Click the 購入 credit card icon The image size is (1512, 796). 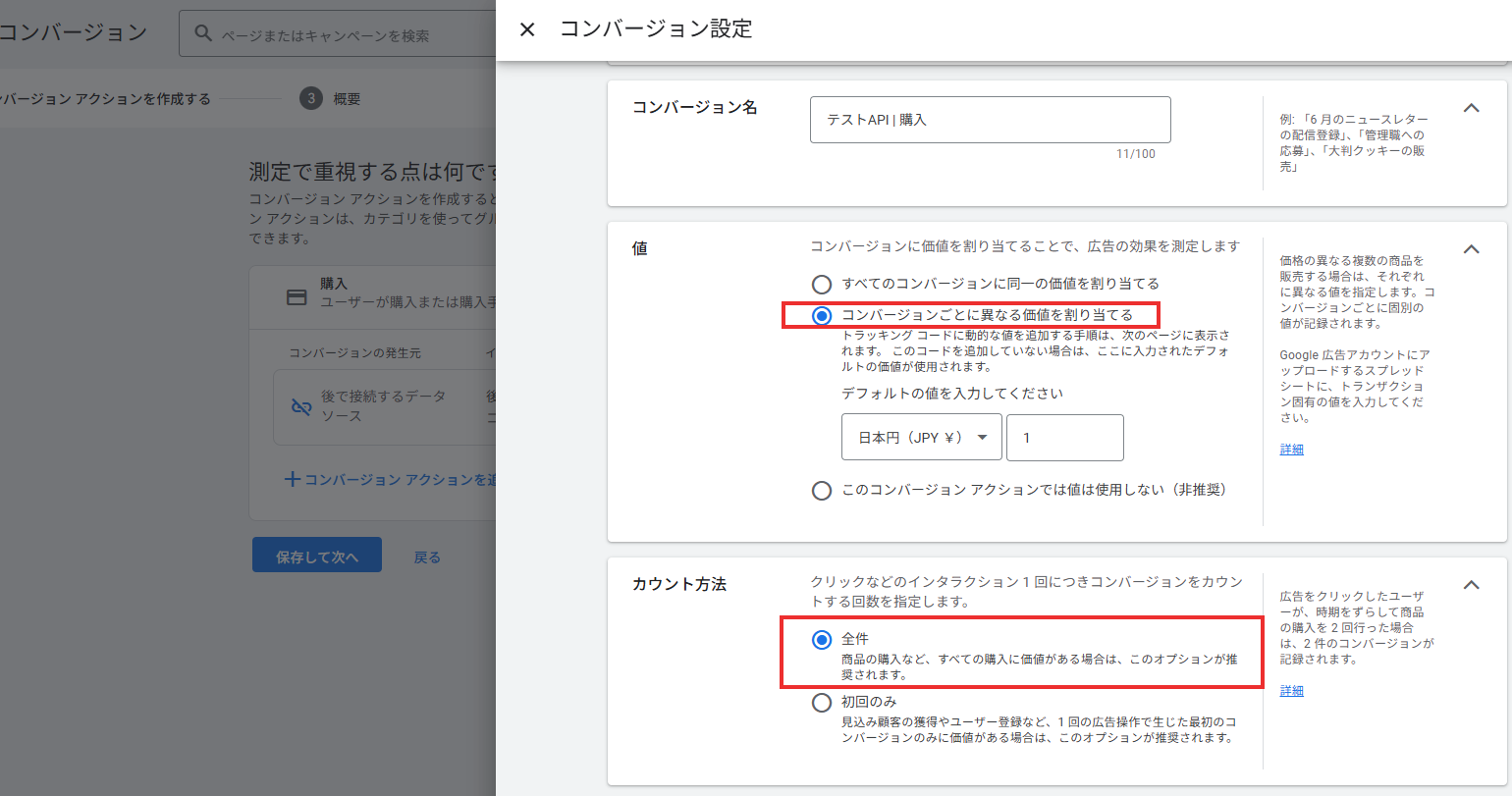click(297, 296)
